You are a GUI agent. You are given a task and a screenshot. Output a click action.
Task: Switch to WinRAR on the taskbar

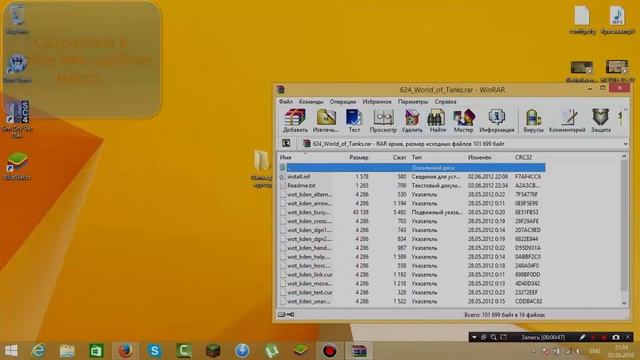pyautogui.click(x=359, y=351)
